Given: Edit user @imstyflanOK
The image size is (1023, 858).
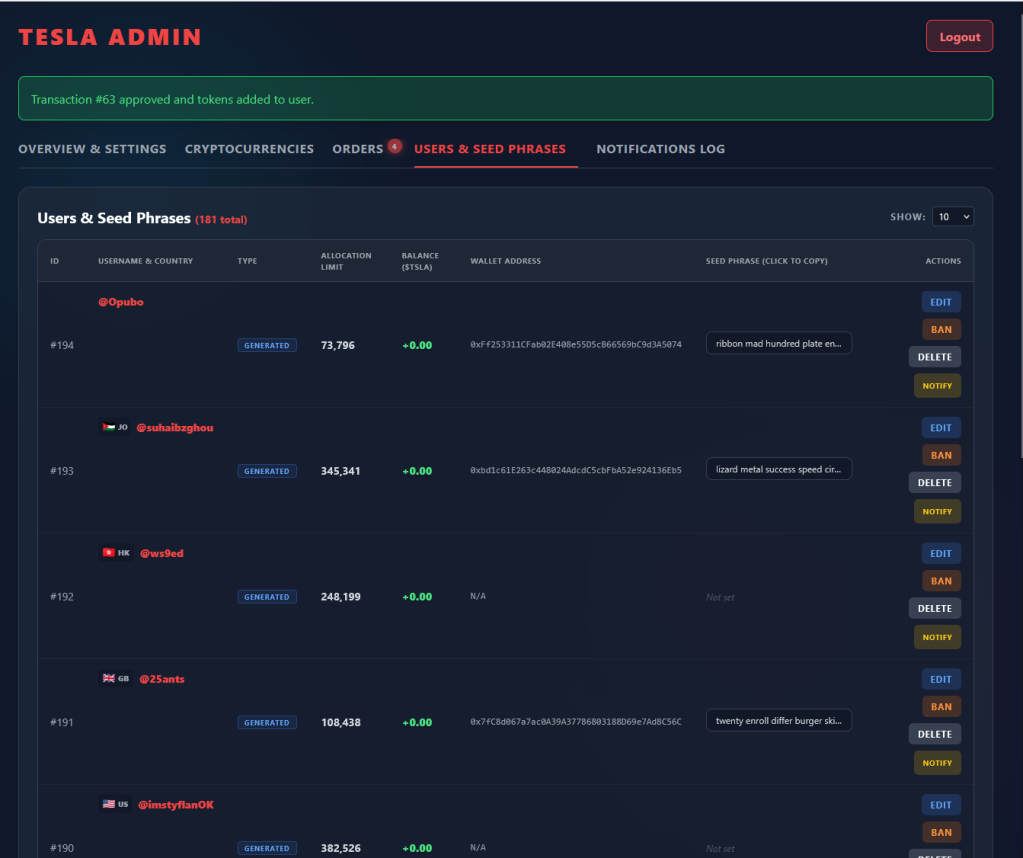Looking at the screenshot, I should [941, 805].
